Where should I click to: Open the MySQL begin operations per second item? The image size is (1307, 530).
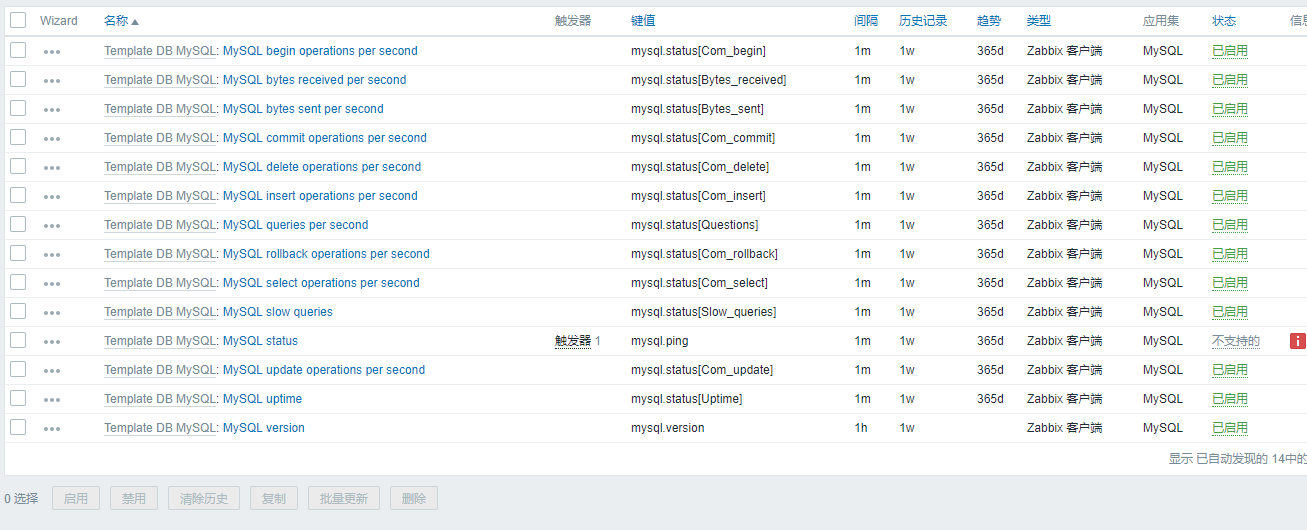320,51
